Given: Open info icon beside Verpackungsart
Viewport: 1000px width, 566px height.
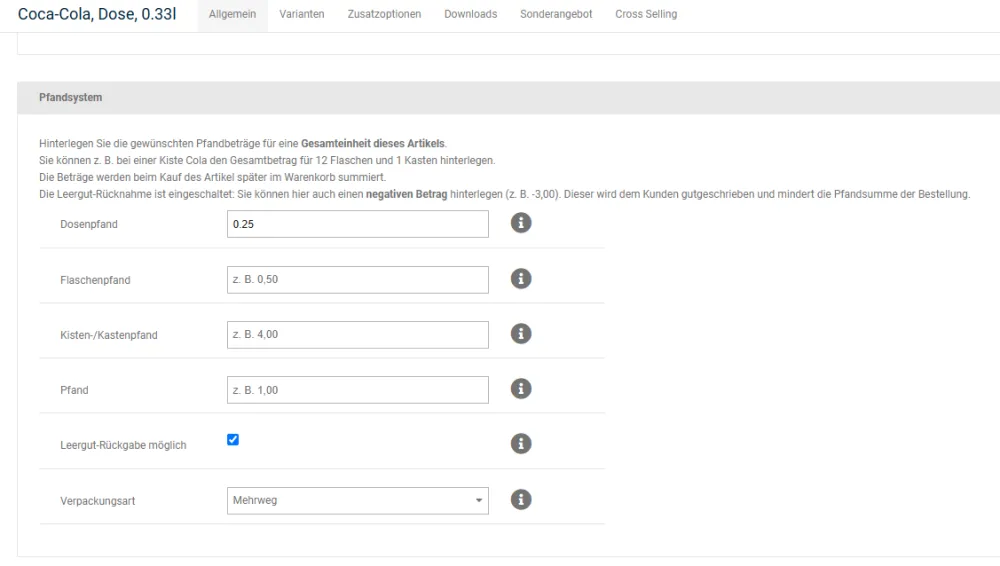Looking at the screenshot, I should (x=521, y=500).
